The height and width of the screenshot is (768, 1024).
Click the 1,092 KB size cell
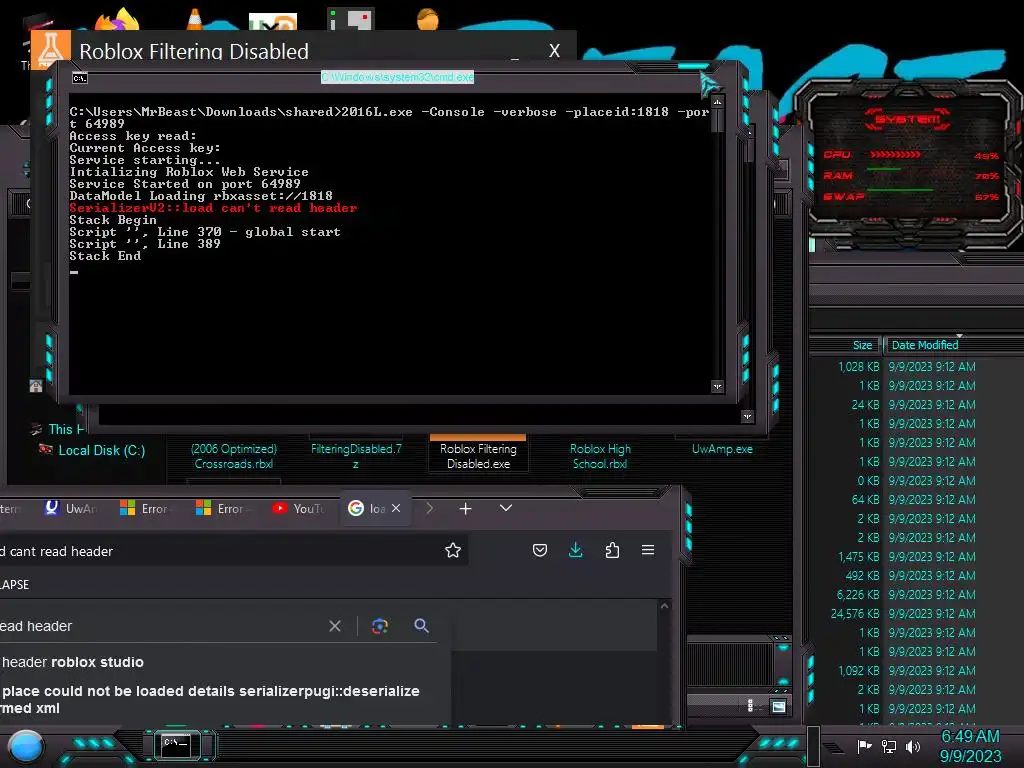coord(858,670)
